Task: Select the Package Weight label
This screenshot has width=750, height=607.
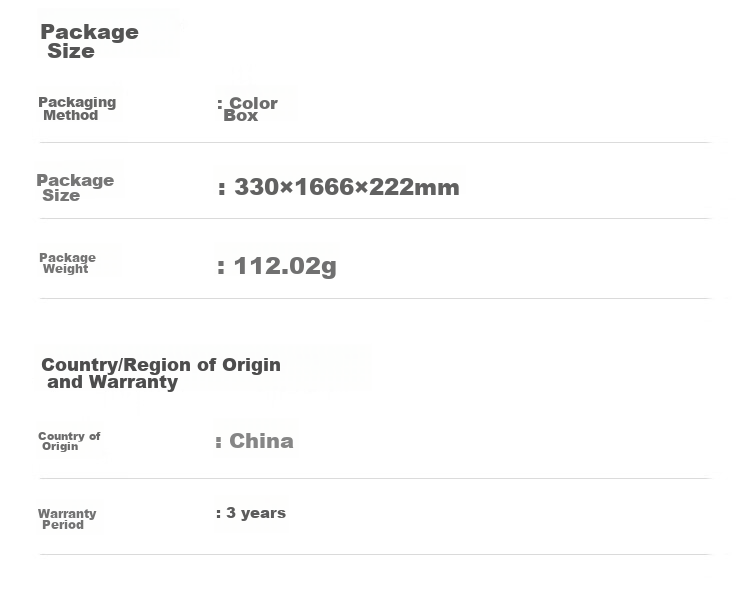Action: 67,263
